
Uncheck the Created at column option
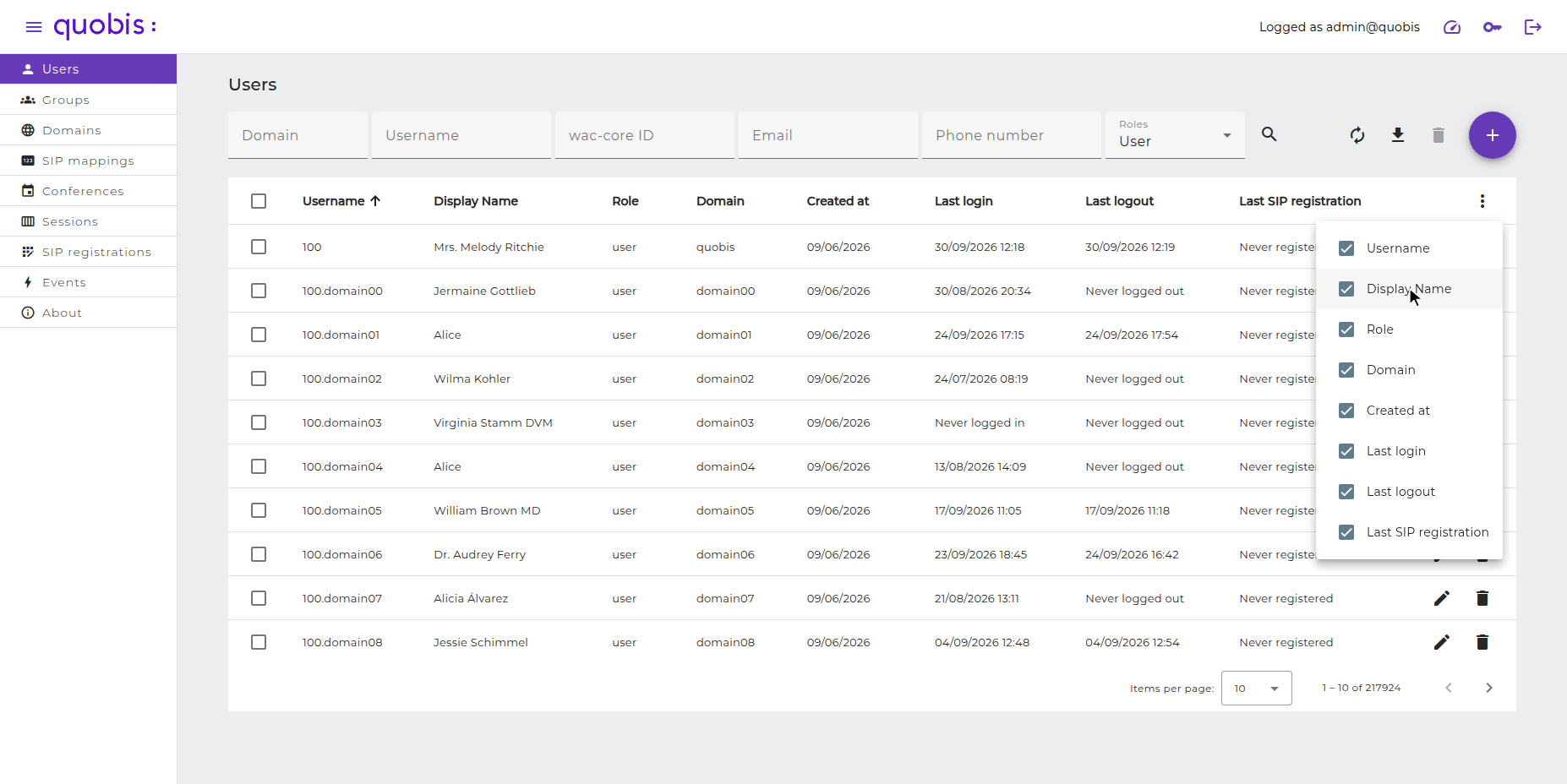[x=1346, y=411]
